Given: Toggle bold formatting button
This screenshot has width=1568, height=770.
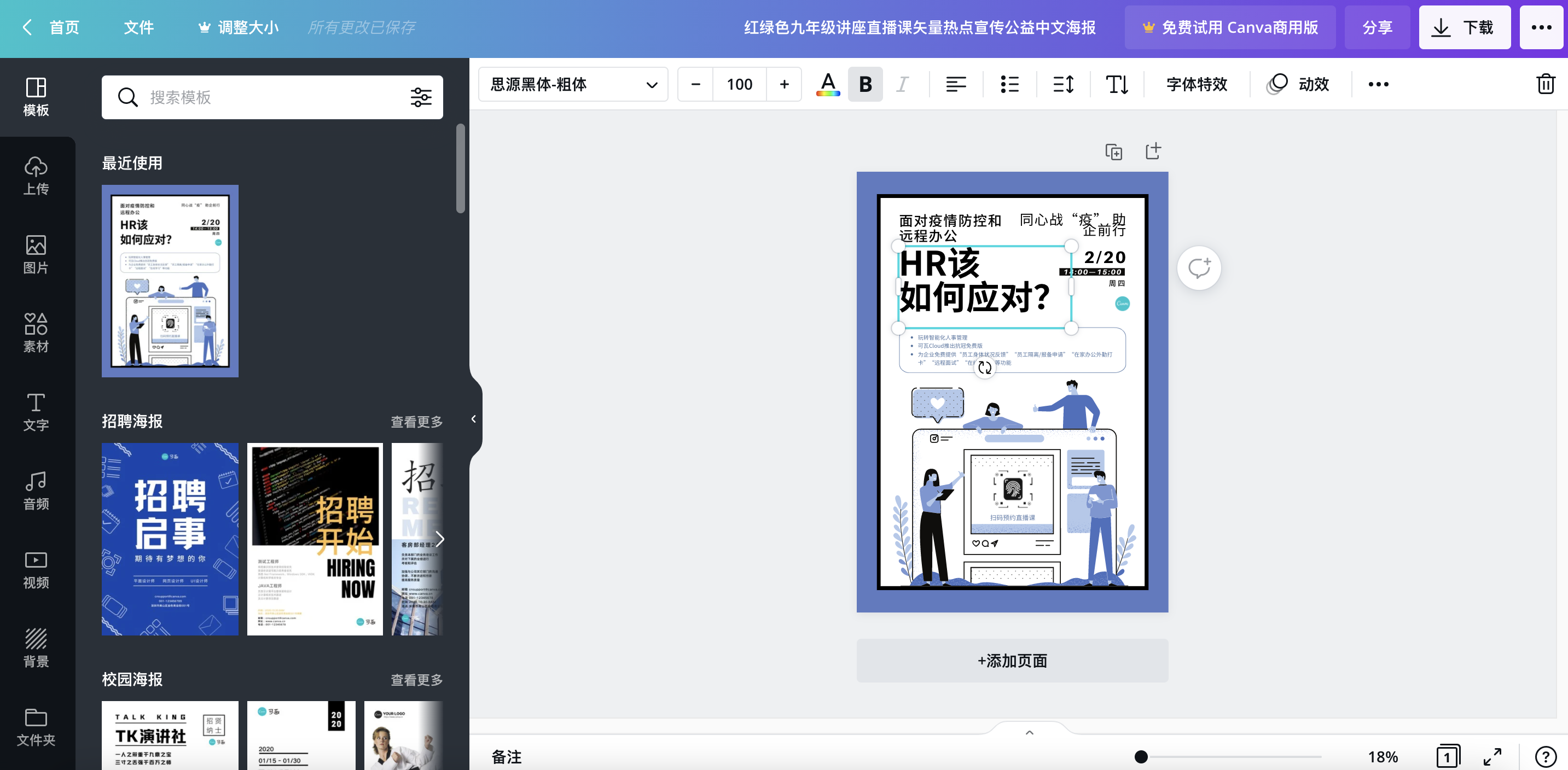Looking at the screenshot, I should pyautogui.click(x=865, y=84).
